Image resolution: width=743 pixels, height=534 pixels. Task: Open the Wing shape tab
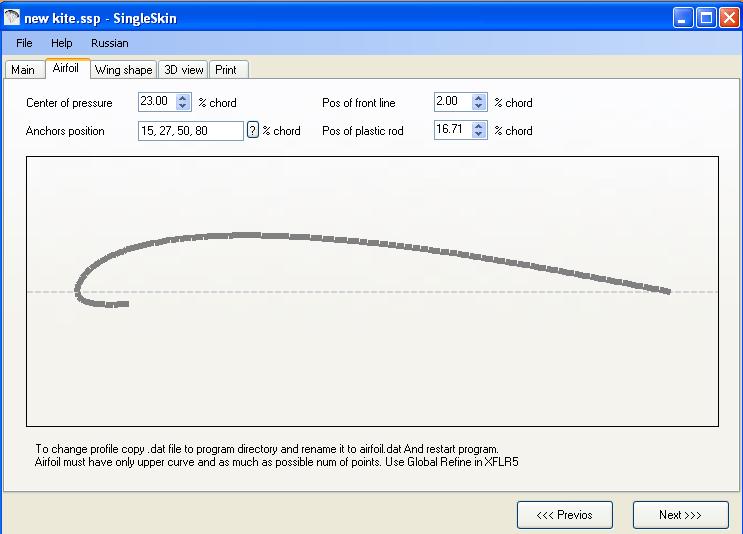pyautogui.click(x=123, y=70)
